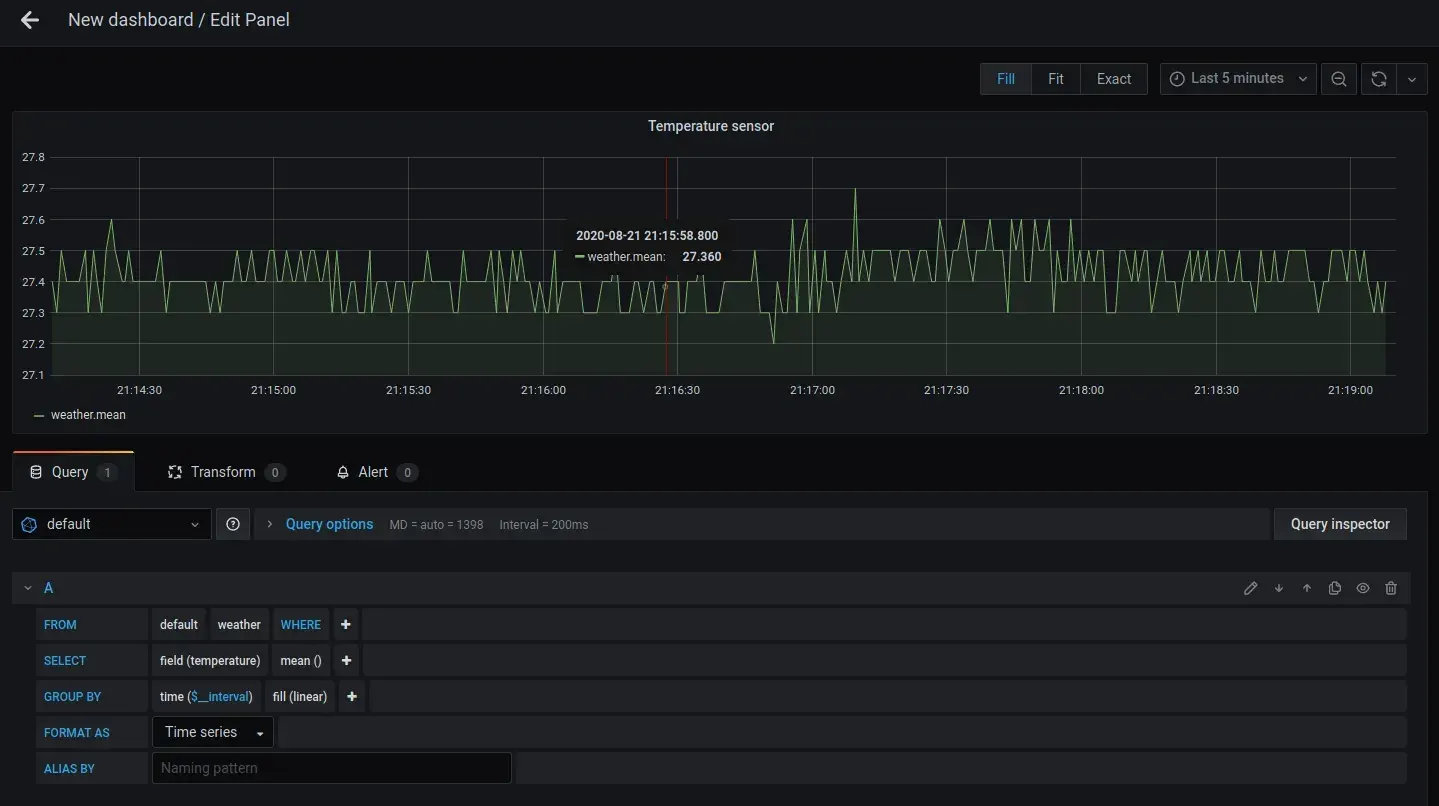The height and width of the screenshot is (806, 1439).
Task: Open the data source help icon
Action: (233, 524)
